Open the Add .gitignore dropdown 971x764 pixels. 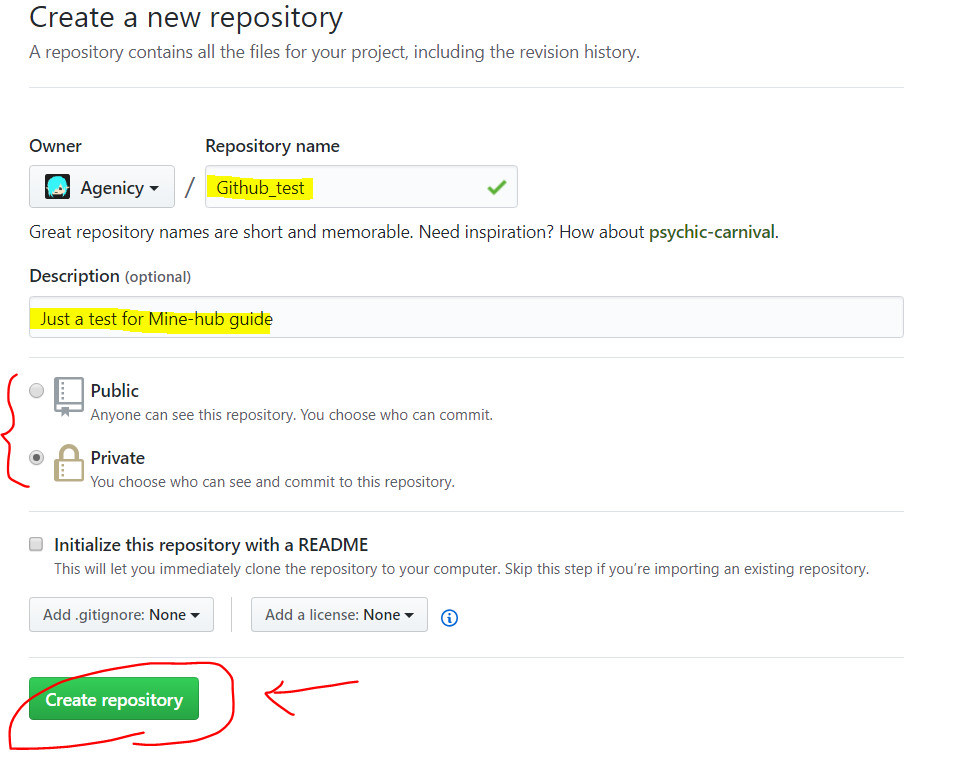click(121, 614)
